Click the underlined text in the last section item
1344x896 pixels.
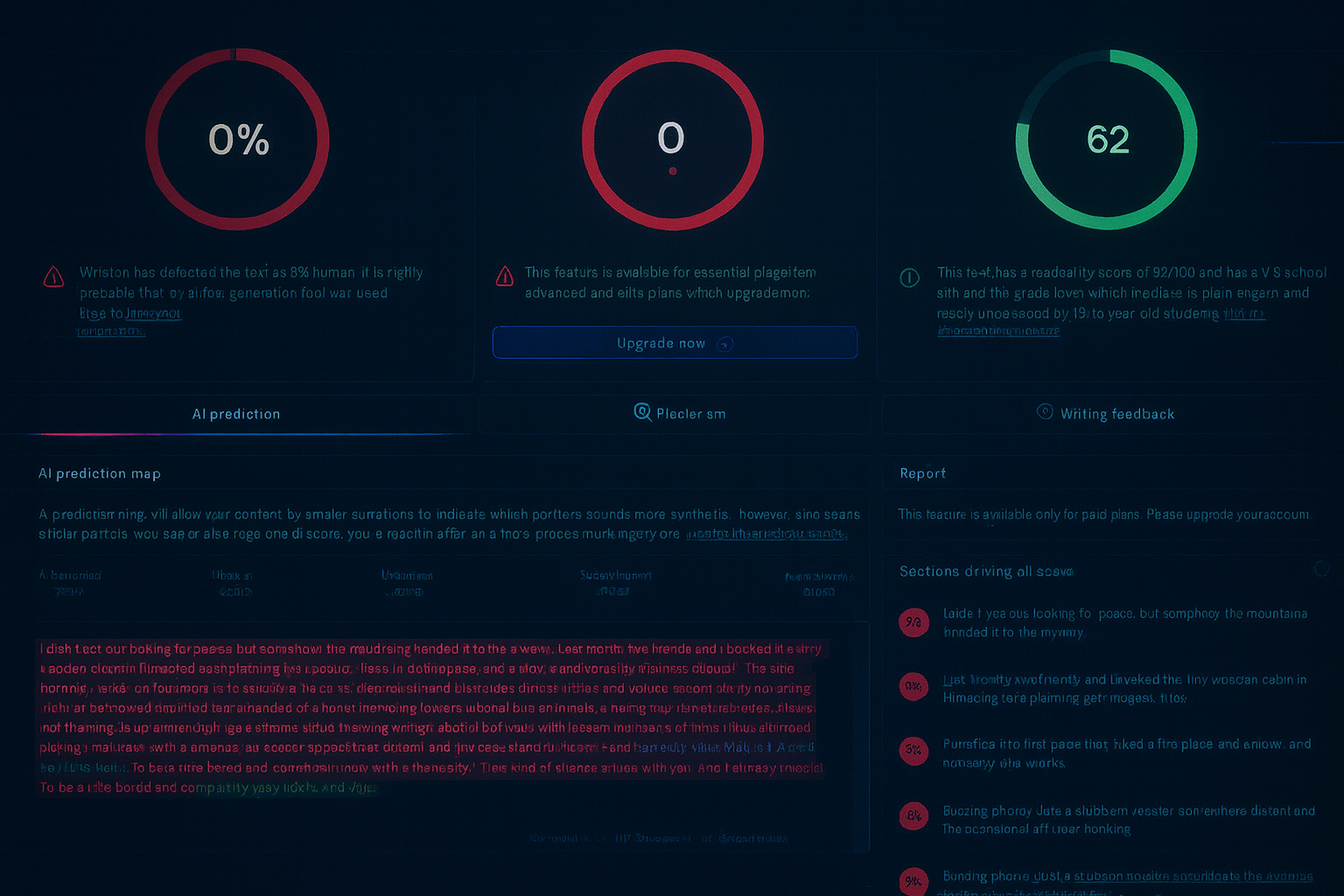[1193, 876]
